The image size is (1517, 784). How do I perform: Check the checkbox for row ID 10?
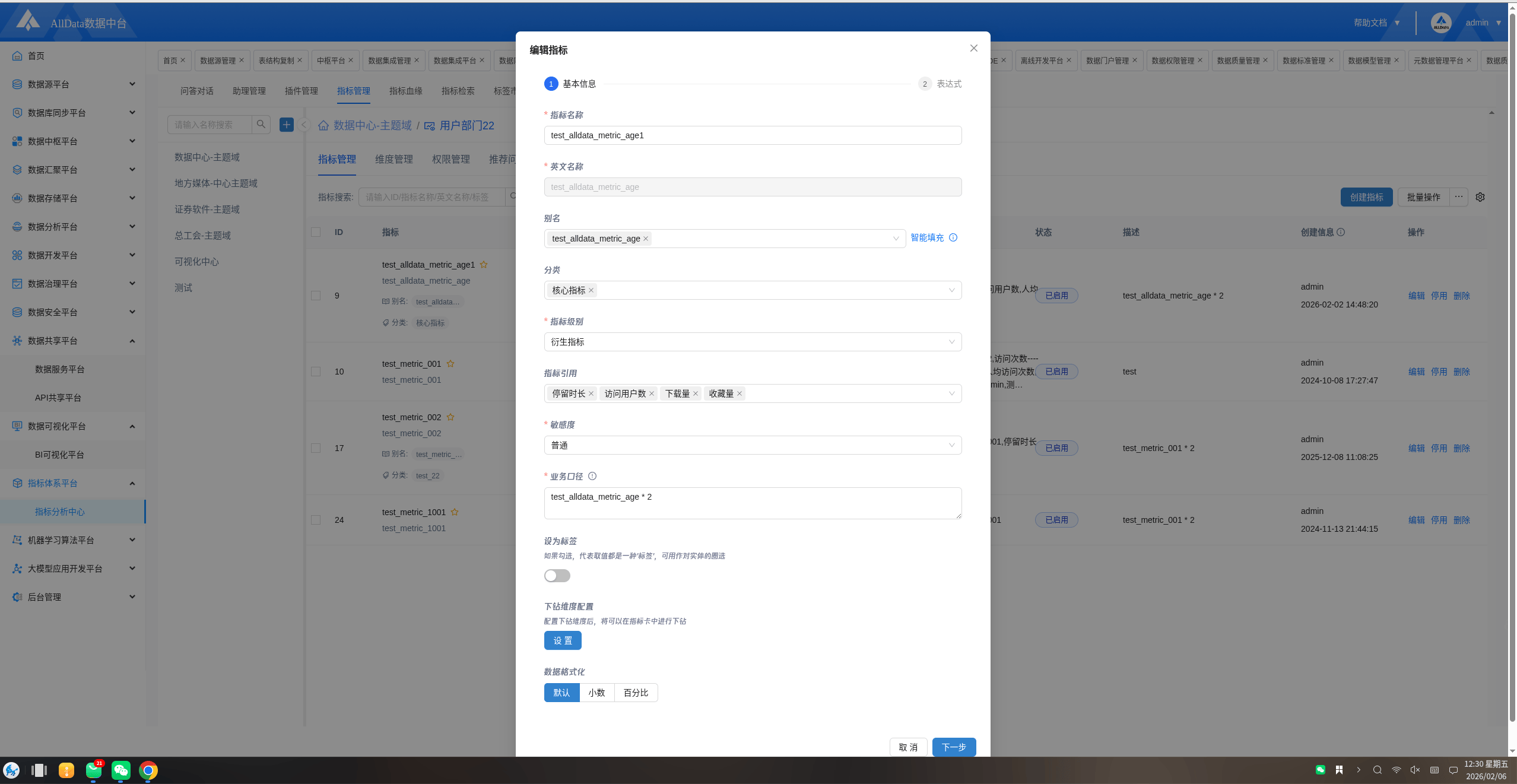tap(316, 372)
